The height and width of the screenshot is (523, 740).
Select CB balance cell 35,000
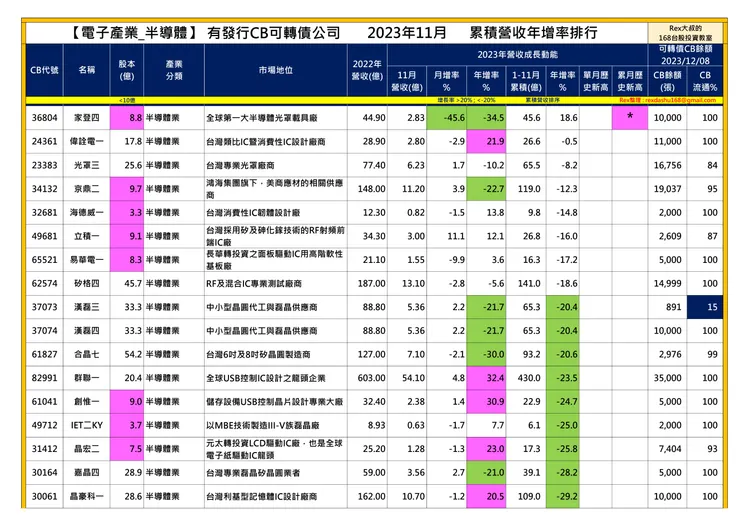pos(667,378)
